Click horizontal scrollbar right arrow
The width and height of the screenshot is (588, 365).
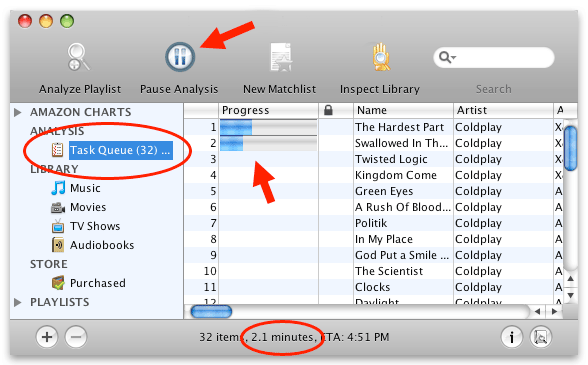click(x=554, y=311)
